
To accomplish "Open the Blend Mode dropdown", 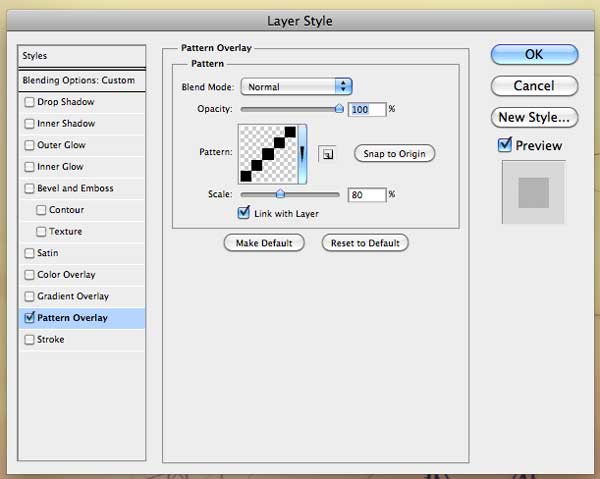I will point(296,87).
